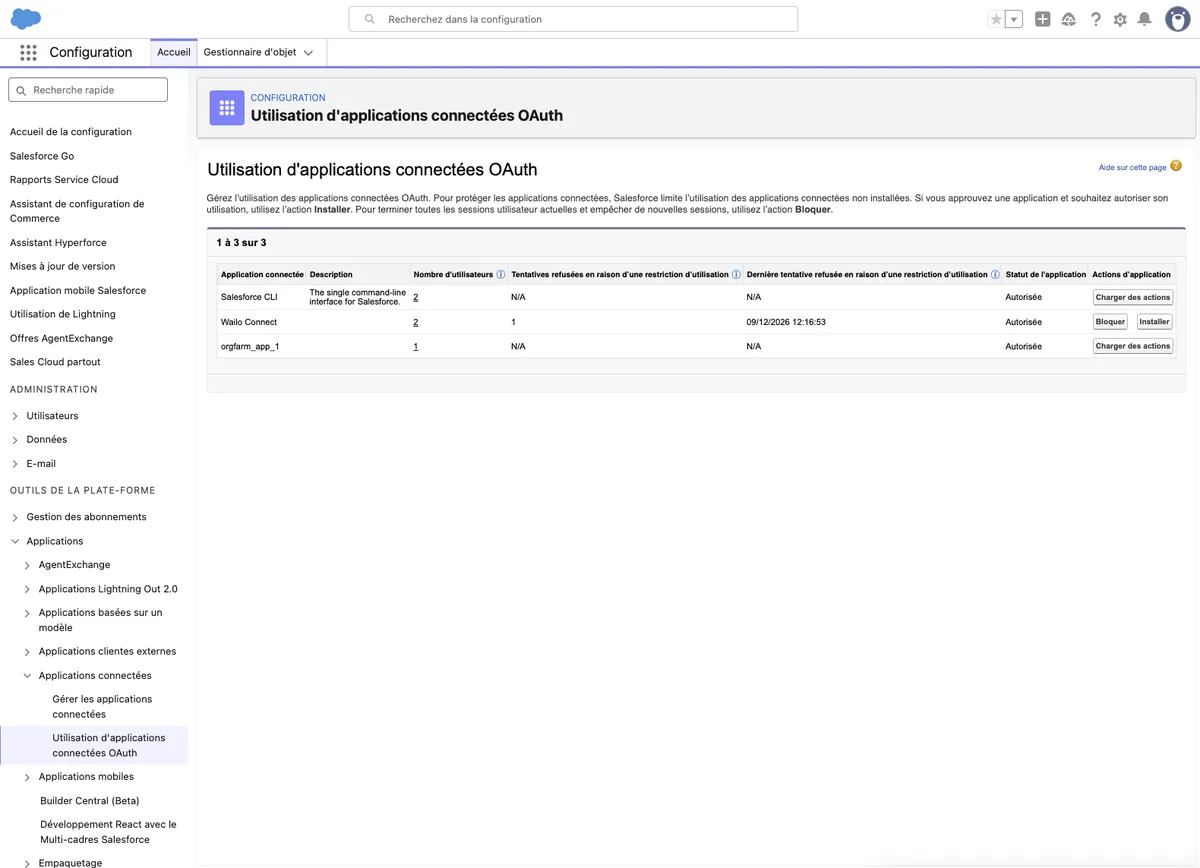Image resolution: width=1200 pixels, height=868 pixels.
Task: Click the Statut de l'application column header
Action: point(1046,274)
